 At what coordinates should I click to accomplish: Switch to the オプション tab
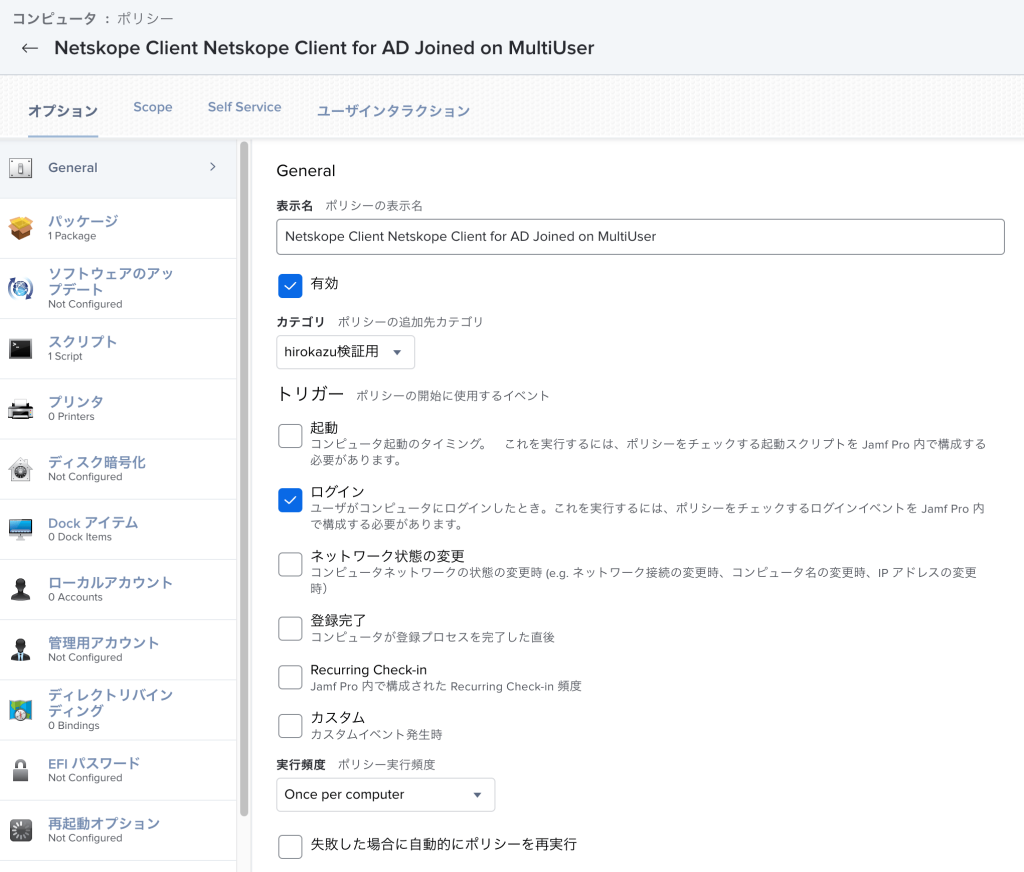tap(63, 110)
